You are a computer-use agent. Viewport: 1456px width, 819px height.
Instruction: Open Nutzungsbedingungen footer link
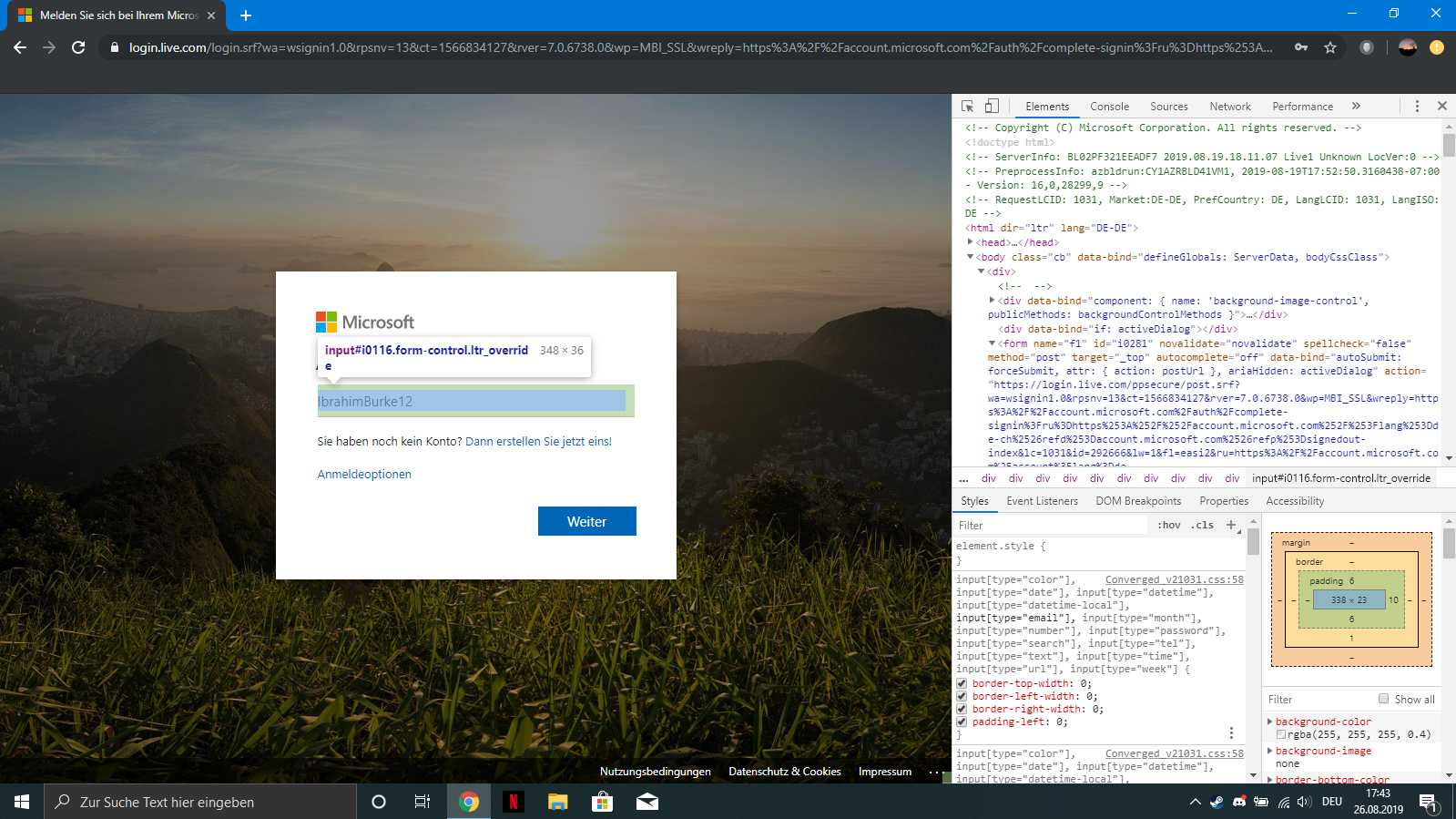[656, 772]
